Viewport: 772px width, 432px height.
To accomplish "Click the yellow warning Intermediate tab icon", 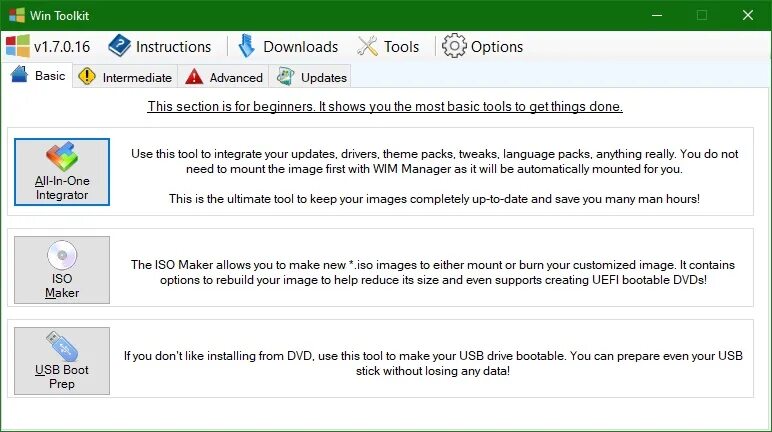I will tap(87, 76).
